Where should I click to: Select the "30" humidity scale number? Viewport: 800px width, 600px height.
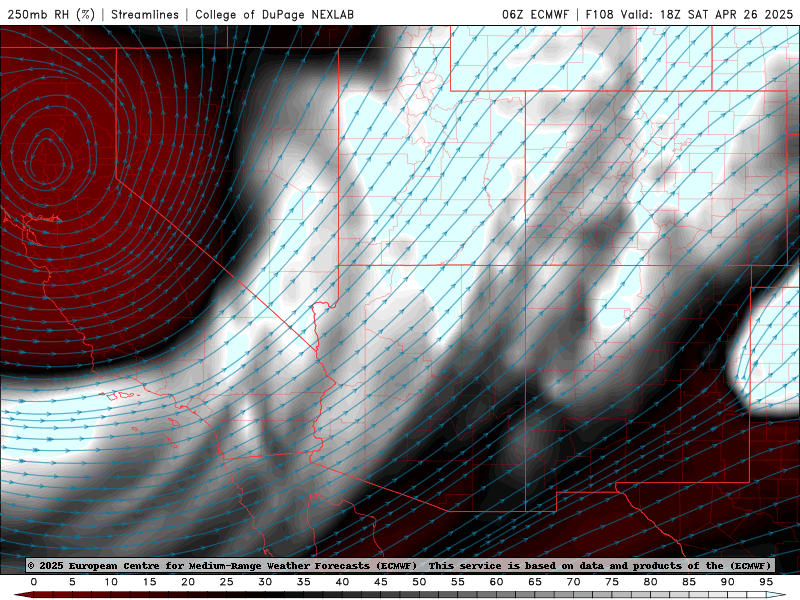pos(265,582)
